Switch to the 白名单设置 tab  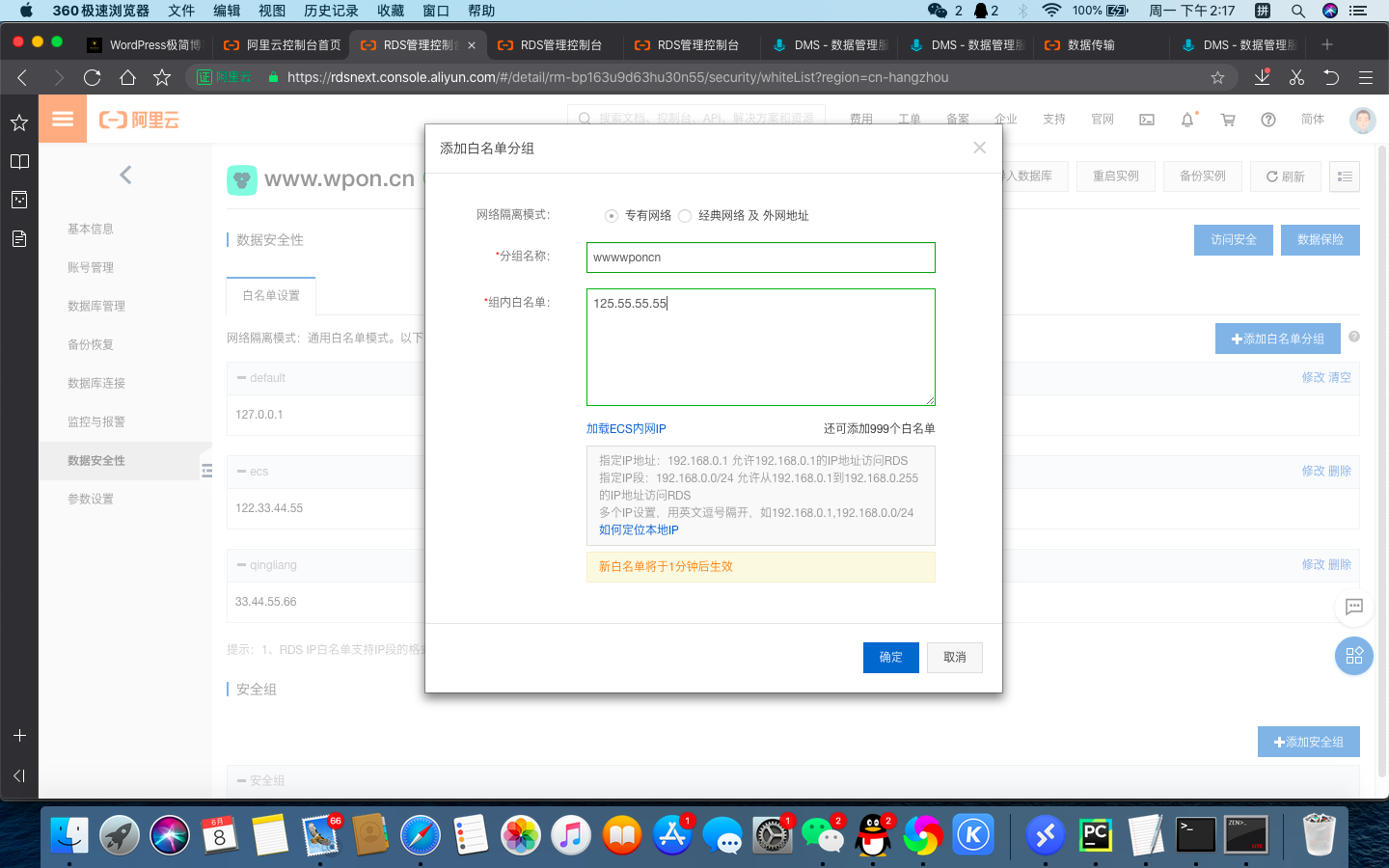coord(271,296)
